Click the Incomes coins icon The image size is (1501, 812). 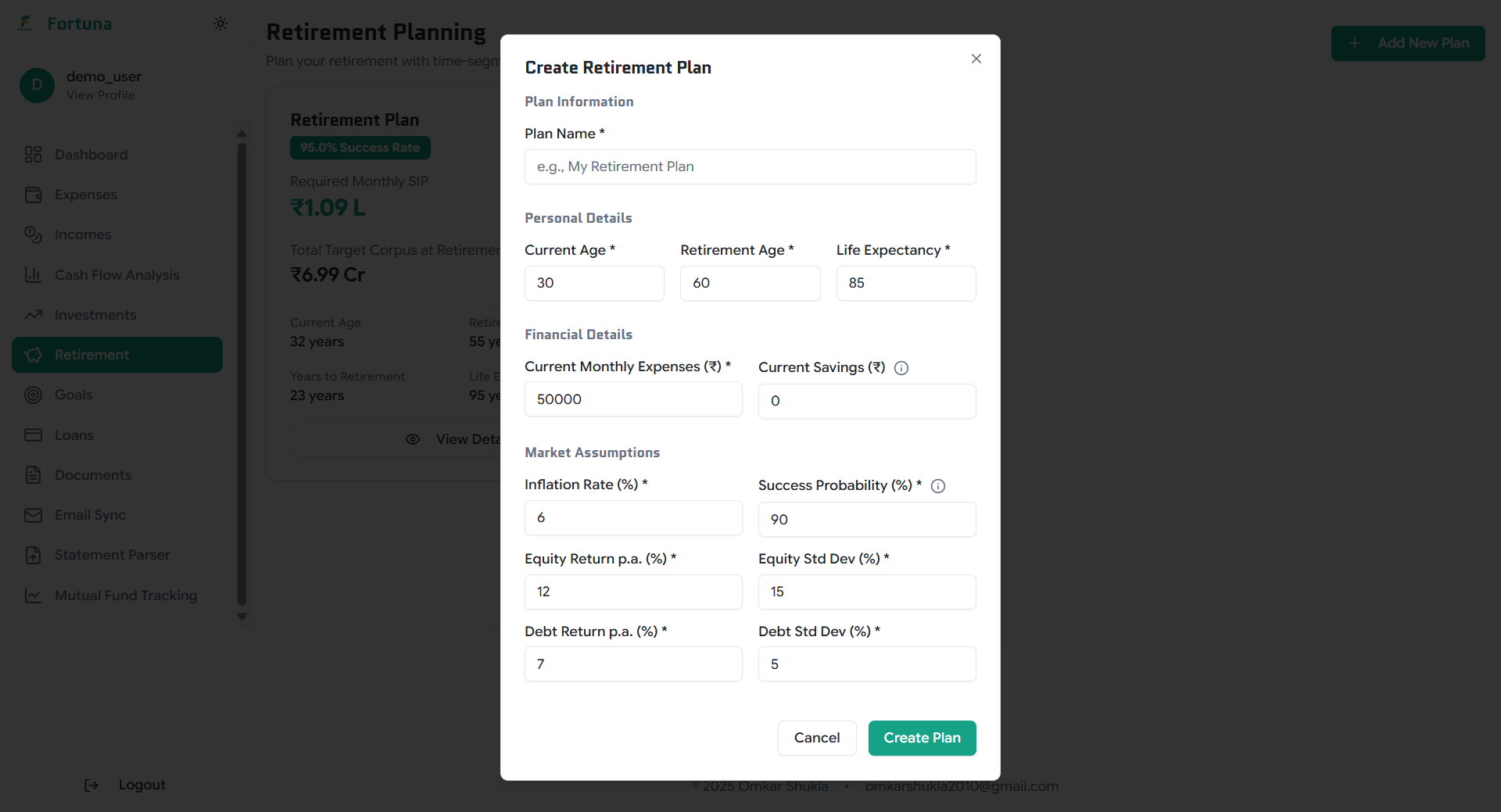pos(33,234)
